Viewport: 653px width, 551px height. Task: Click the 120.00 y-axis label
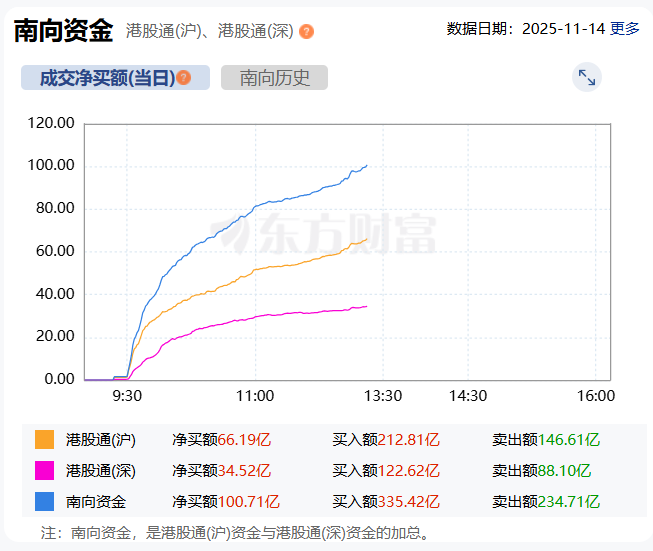tap(51, 123)
